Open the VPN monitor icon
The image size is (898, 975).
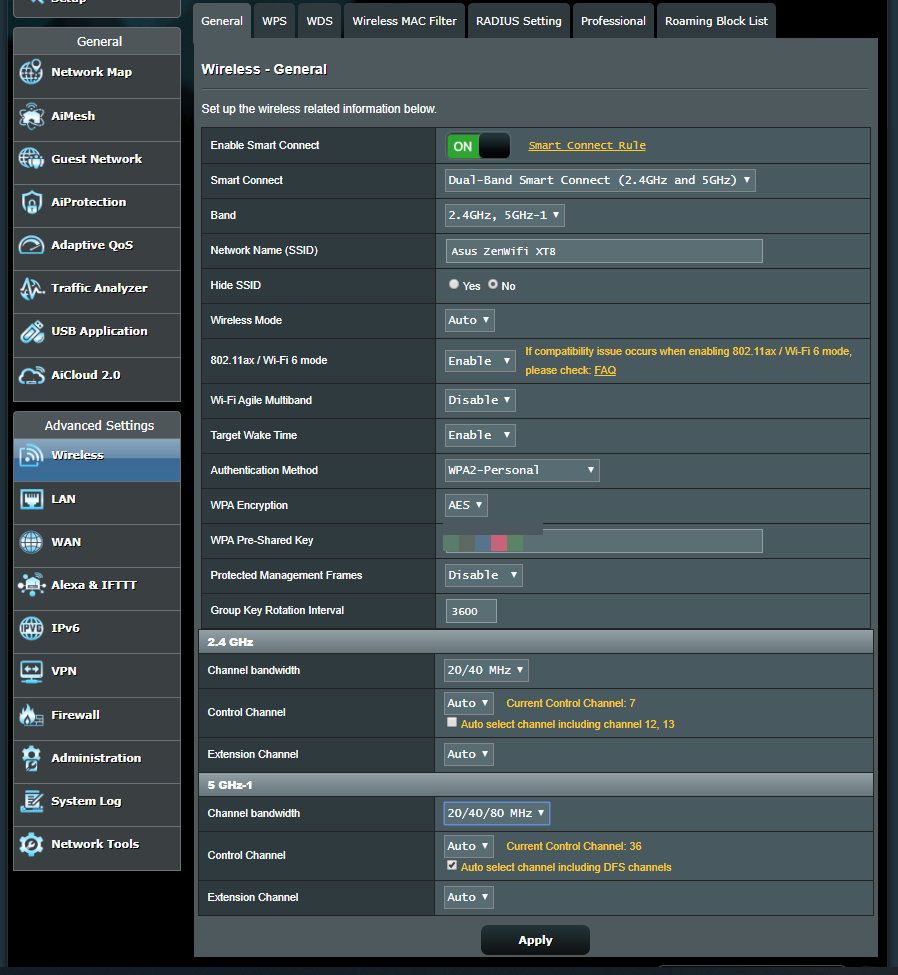(31, 671)
